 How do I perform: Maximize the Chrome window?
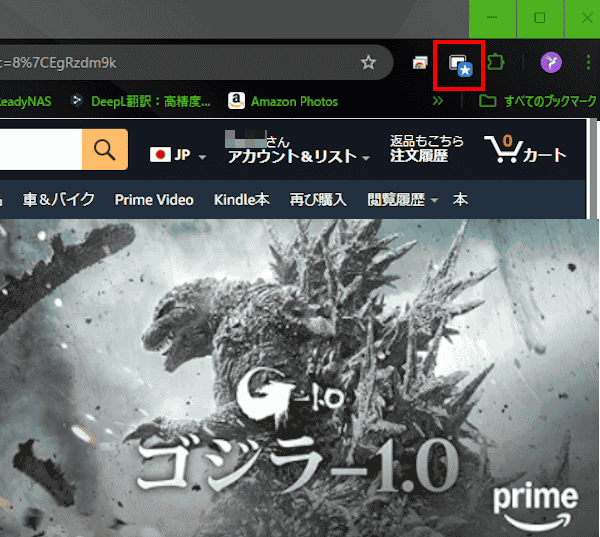coord(540,18)
